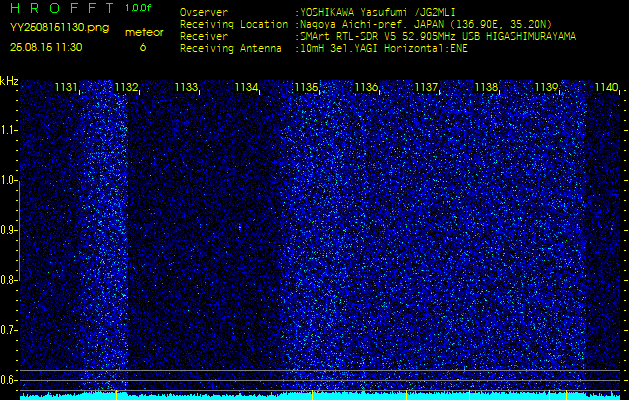Select antenna text 10mH 3el.YAGI Horizontal:ENE
629x400 pixels.
tap(383, 49)
